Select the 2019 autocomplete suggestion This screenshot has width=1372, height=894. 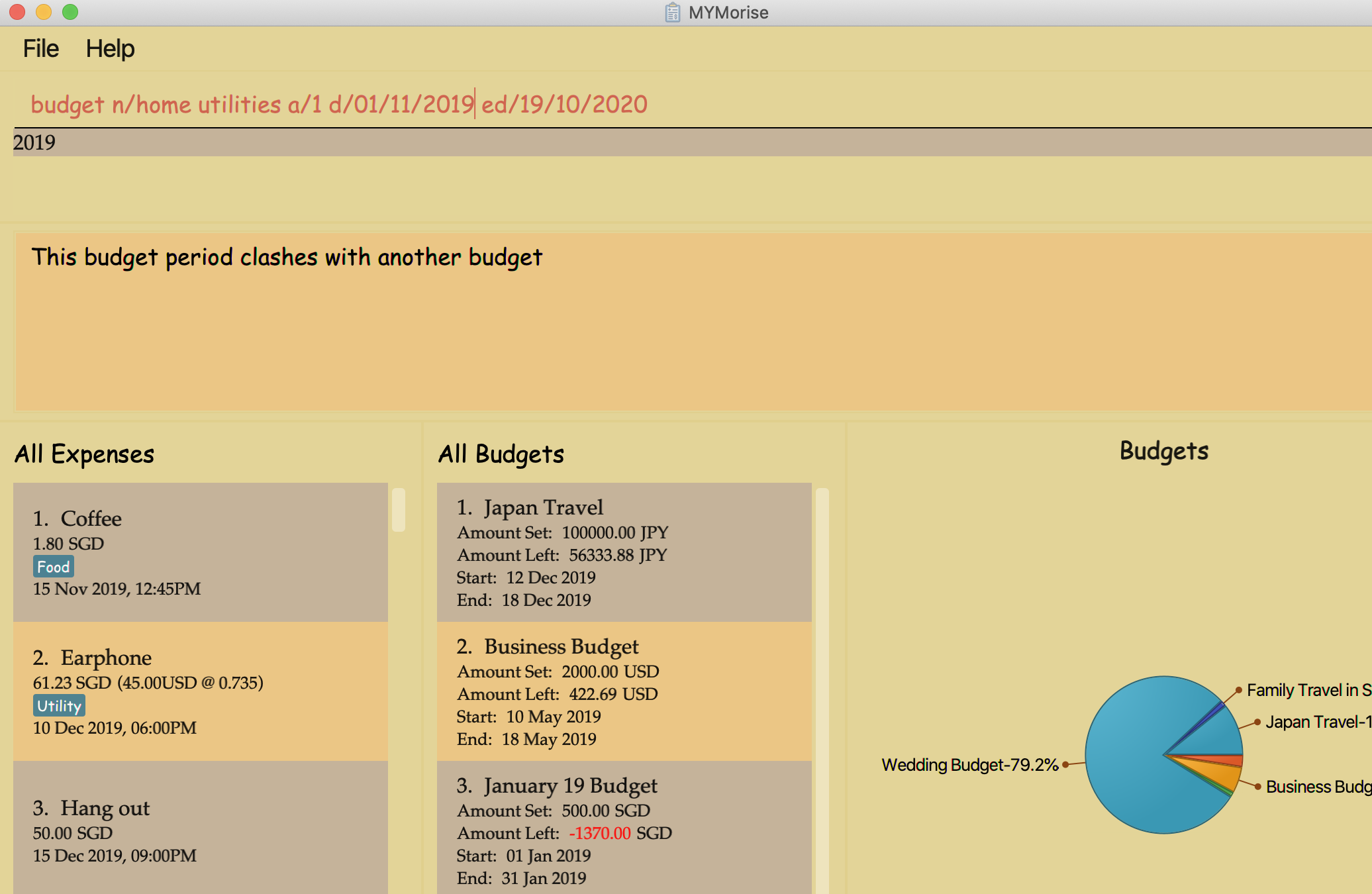34,142
